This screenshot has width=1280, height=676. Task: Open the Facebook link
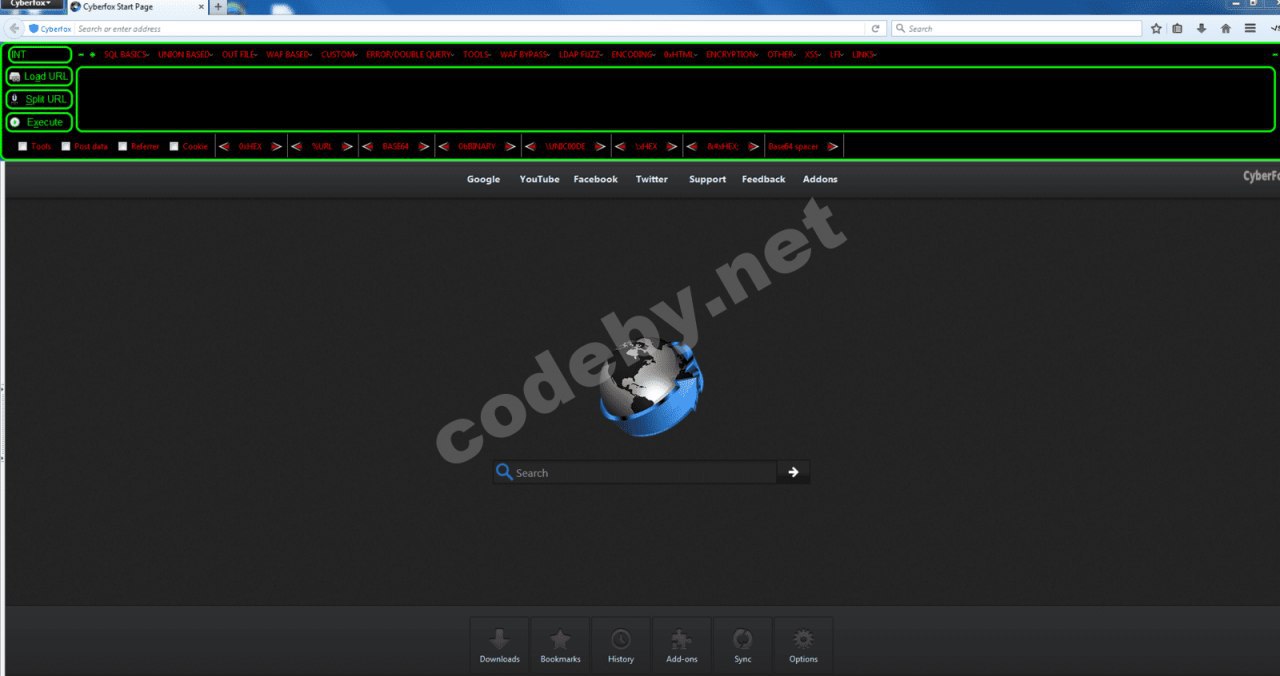(595, 179)
